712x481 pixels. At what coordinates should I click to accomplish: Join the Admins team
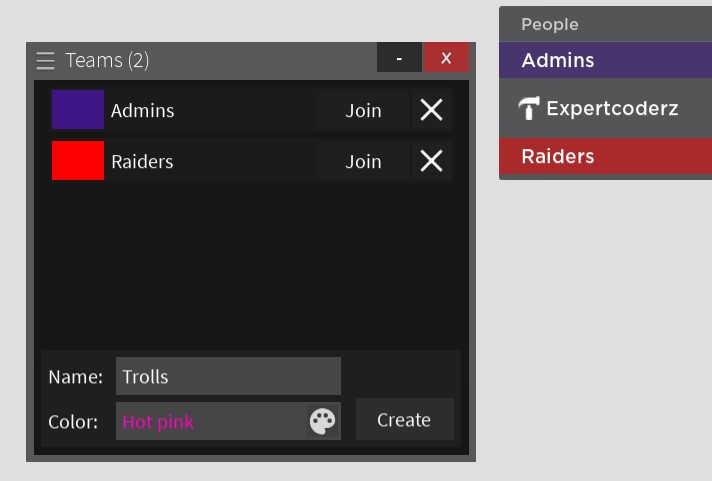click(363, 110)
